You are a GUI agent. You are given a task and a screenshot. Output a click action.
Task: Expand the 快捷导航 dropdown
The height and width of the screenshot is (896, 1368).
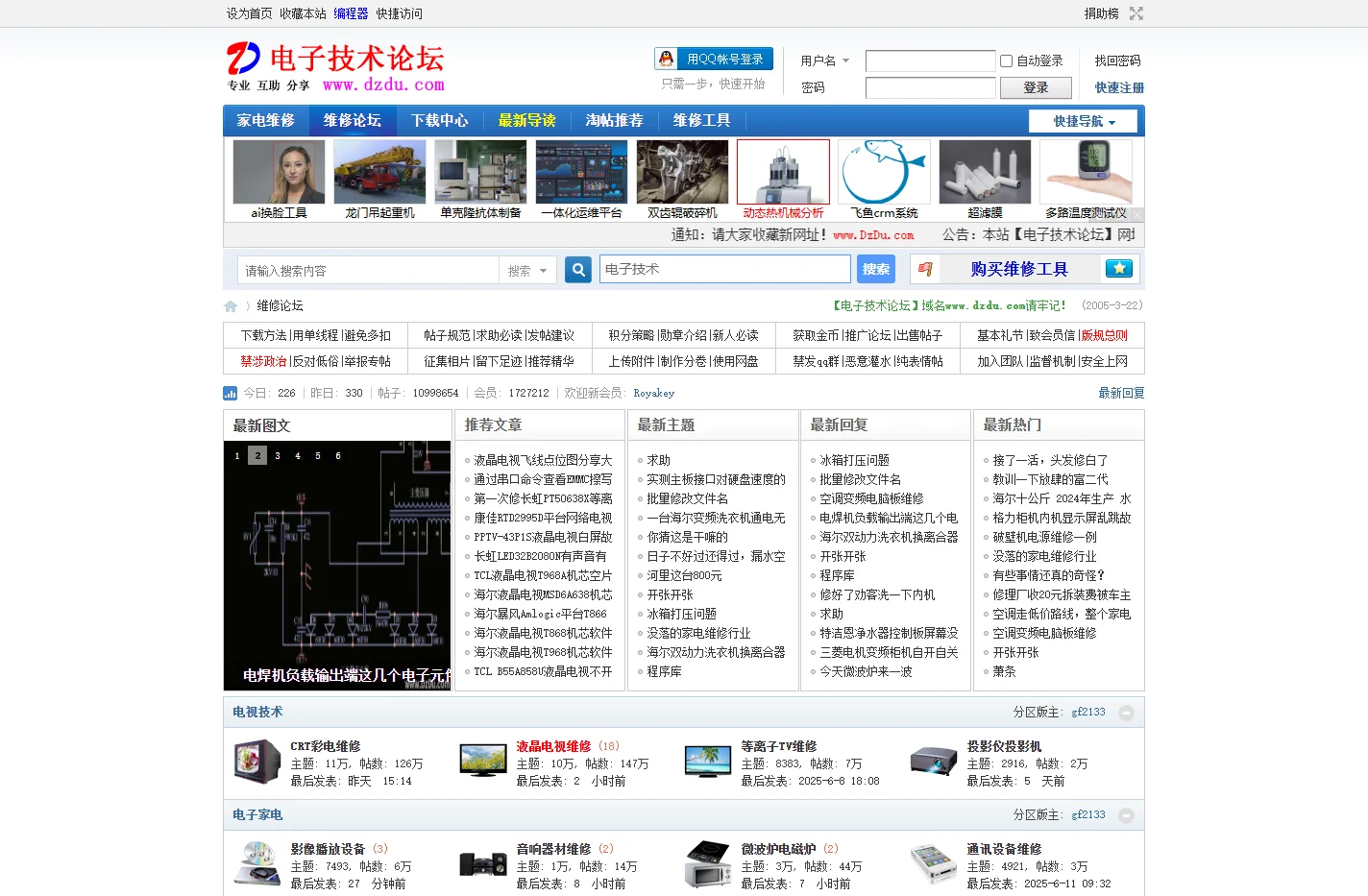point(1083,121)
